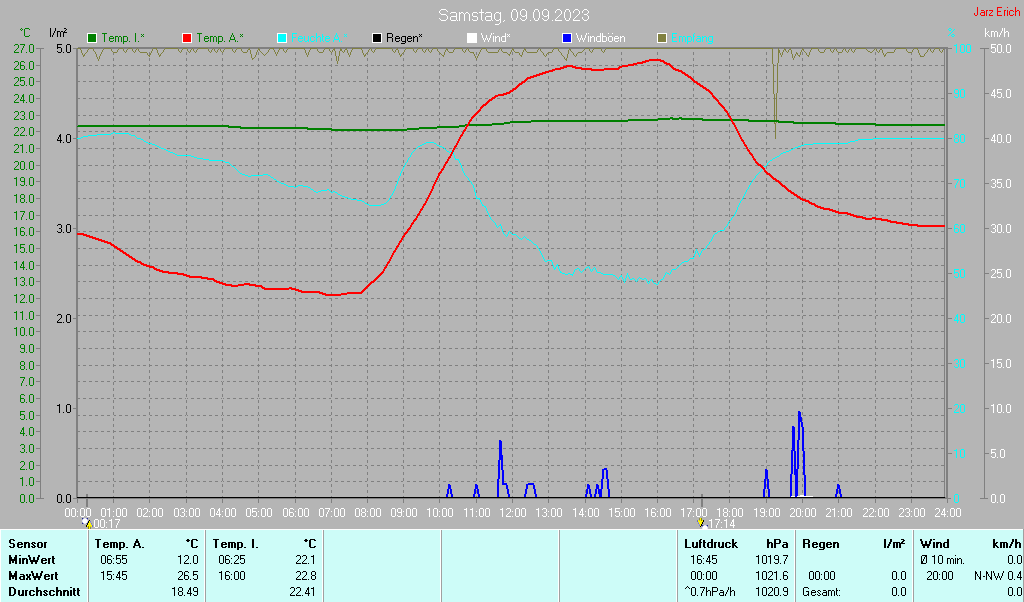Click the cyan Feuchte A. legend swatch
This screenshot has height=602, width=1024.
click(x=282, y=39)
